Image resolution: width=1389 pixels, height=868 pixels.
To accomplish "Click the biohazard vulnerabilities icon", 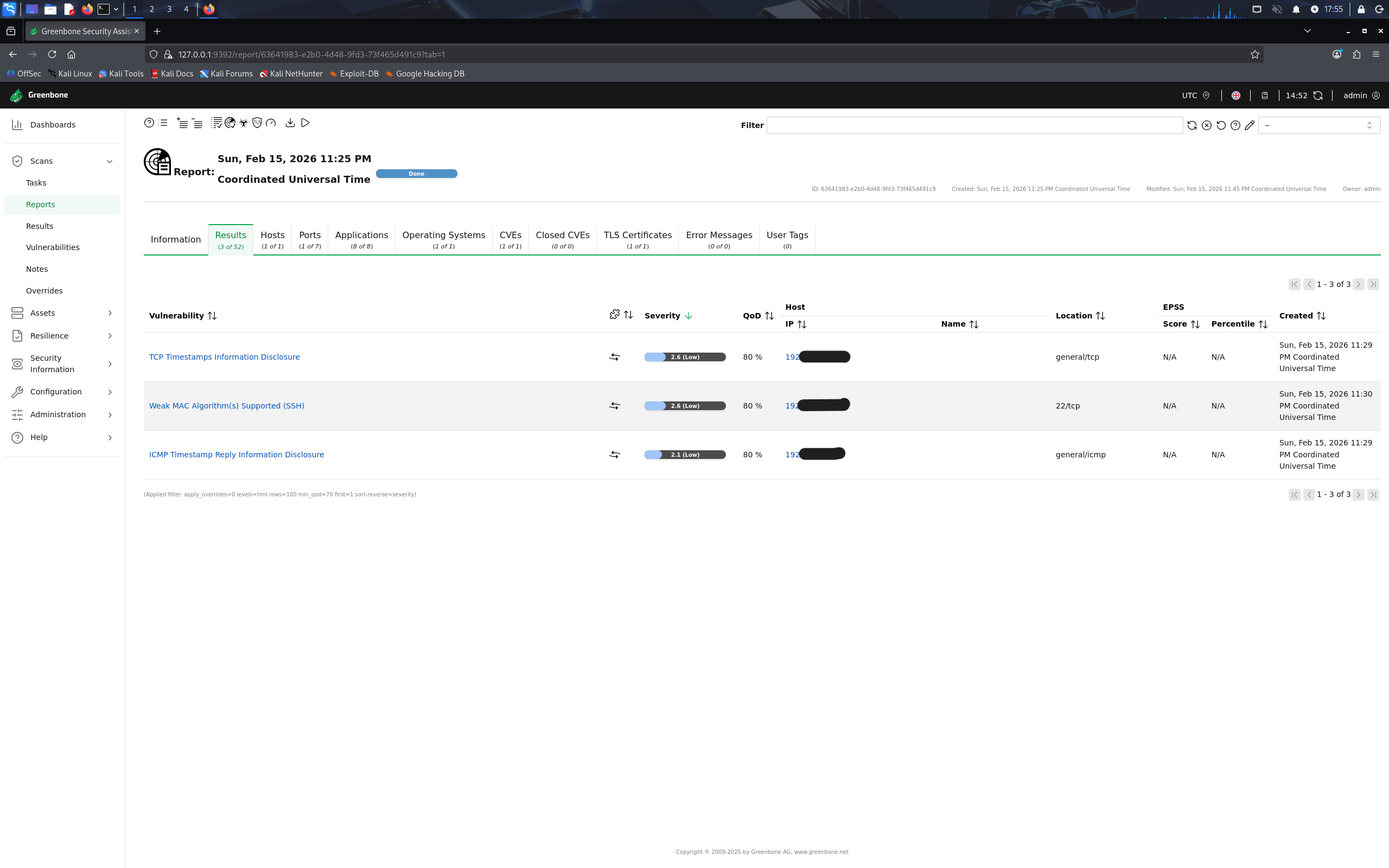I will pyautogui.click(x=244, y=123).
